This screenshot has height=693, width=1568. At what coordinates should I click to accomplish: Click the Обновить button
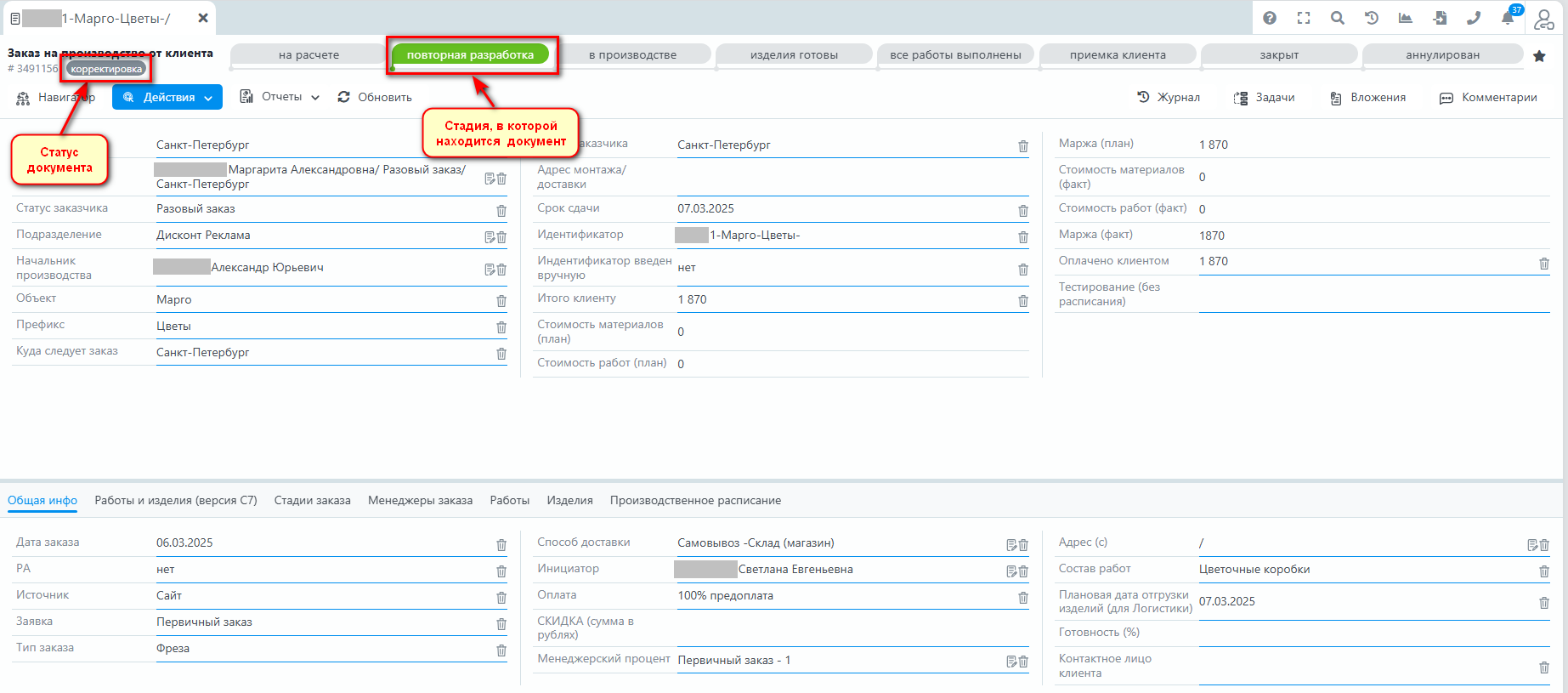[375, 97]
